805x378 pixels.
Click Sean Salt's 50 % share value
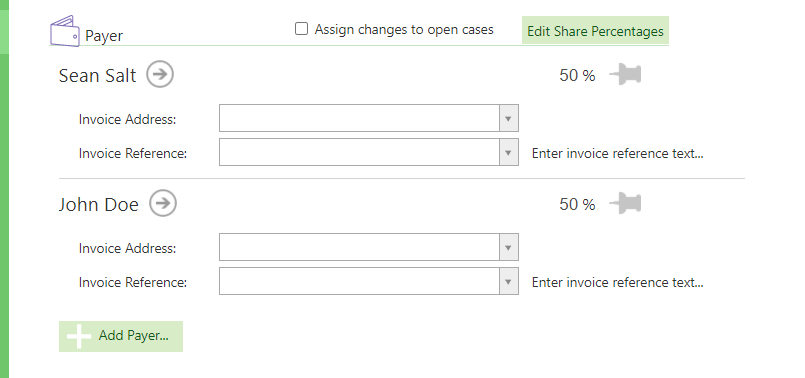point(577,75)
